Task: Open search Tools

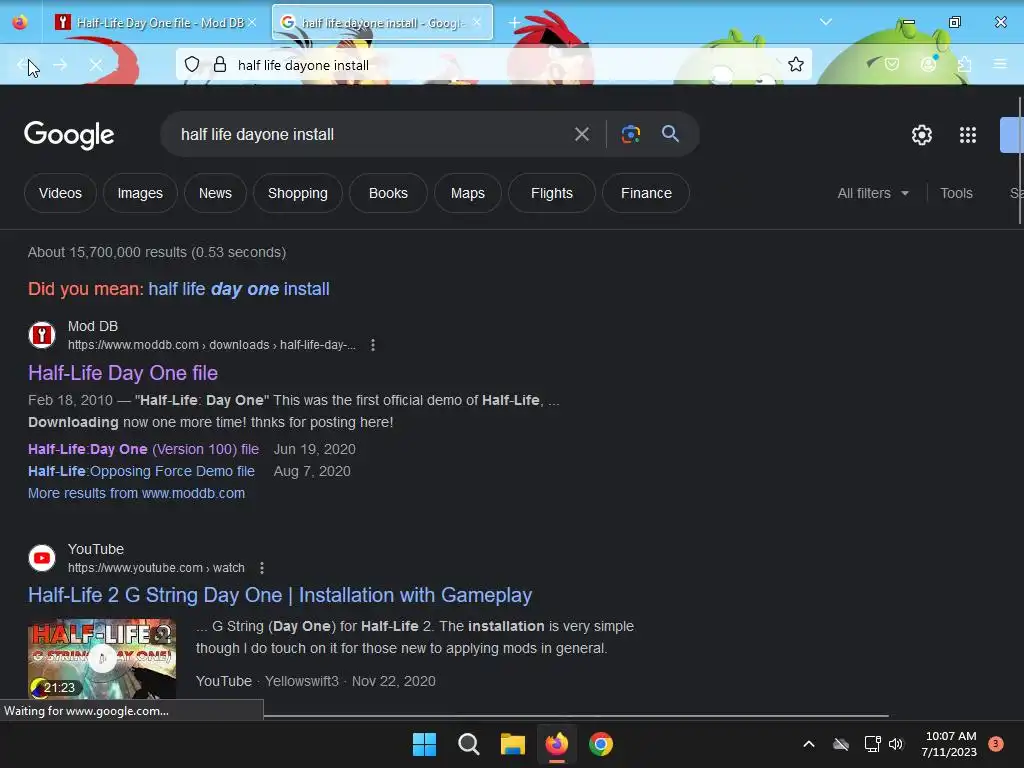Action: [956, 193]
